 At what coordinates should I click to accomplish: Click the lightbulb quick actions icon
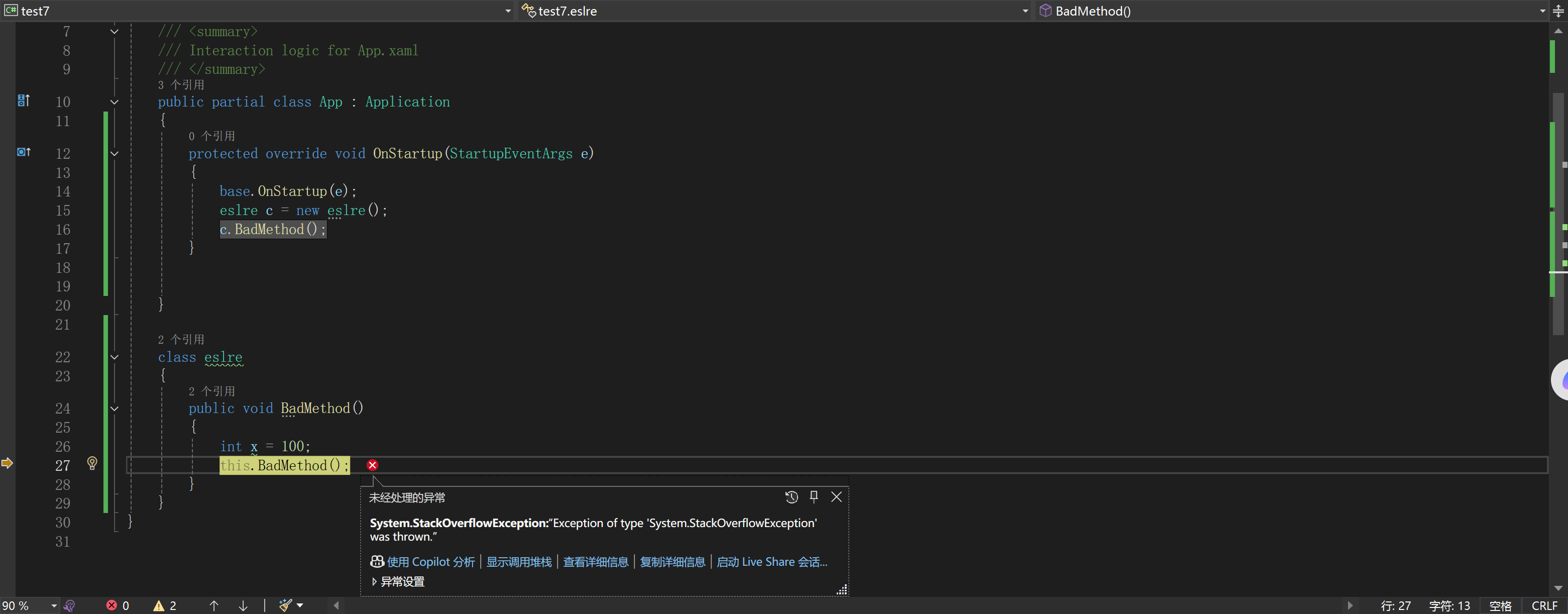coord(92,464)
